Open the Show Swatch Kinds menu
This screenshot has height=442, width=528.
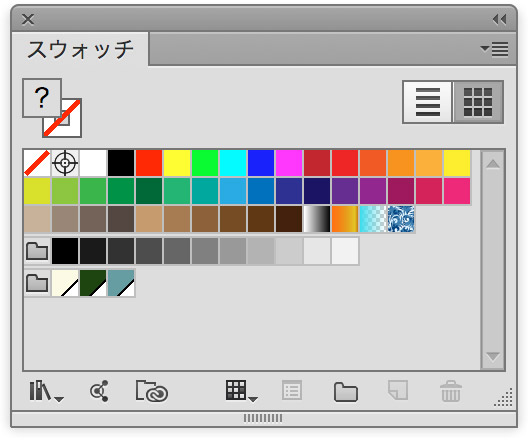pyautogui.click(x=241, y=391)
